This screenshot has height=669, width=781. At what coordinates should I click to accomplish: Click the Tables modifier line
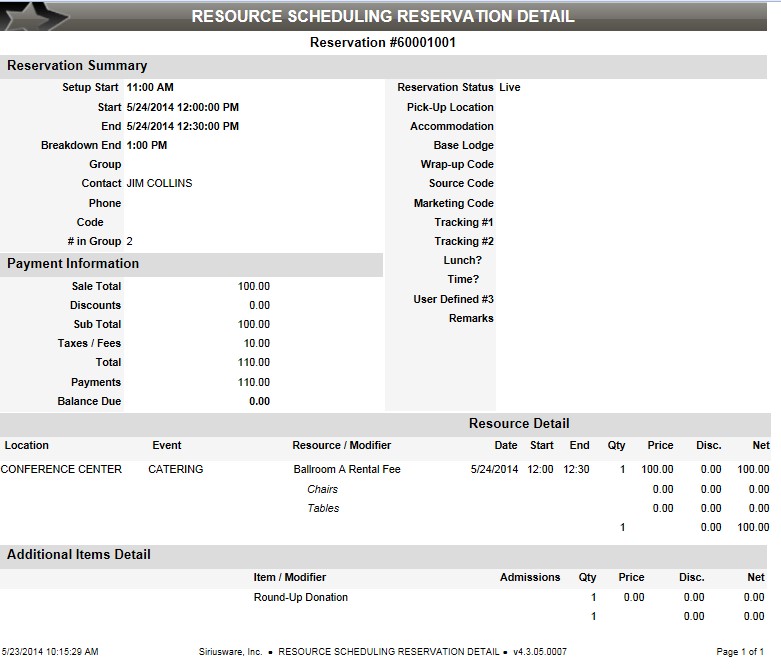click(x=323, y=508)
